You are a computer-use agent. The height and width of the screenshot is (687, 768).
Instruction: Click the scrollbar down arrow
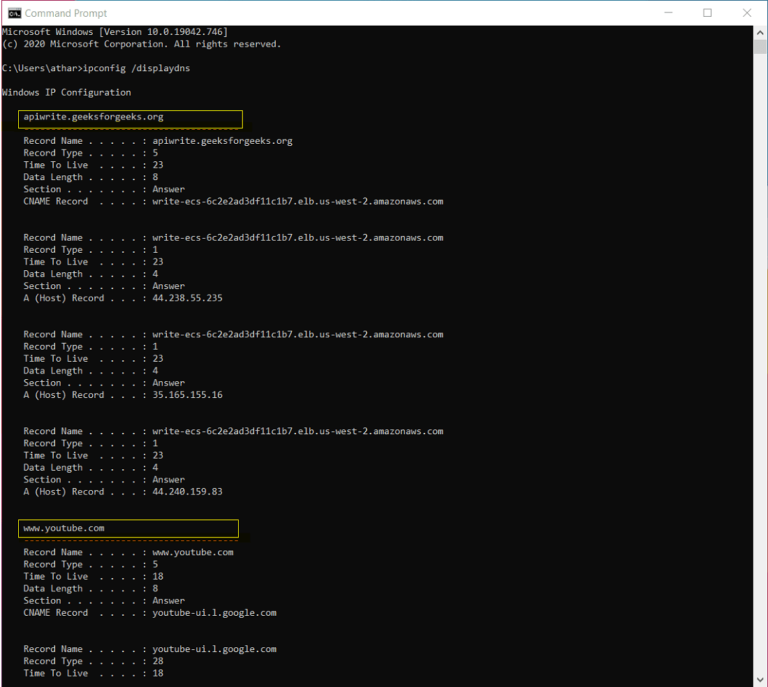tap(760, 680)
